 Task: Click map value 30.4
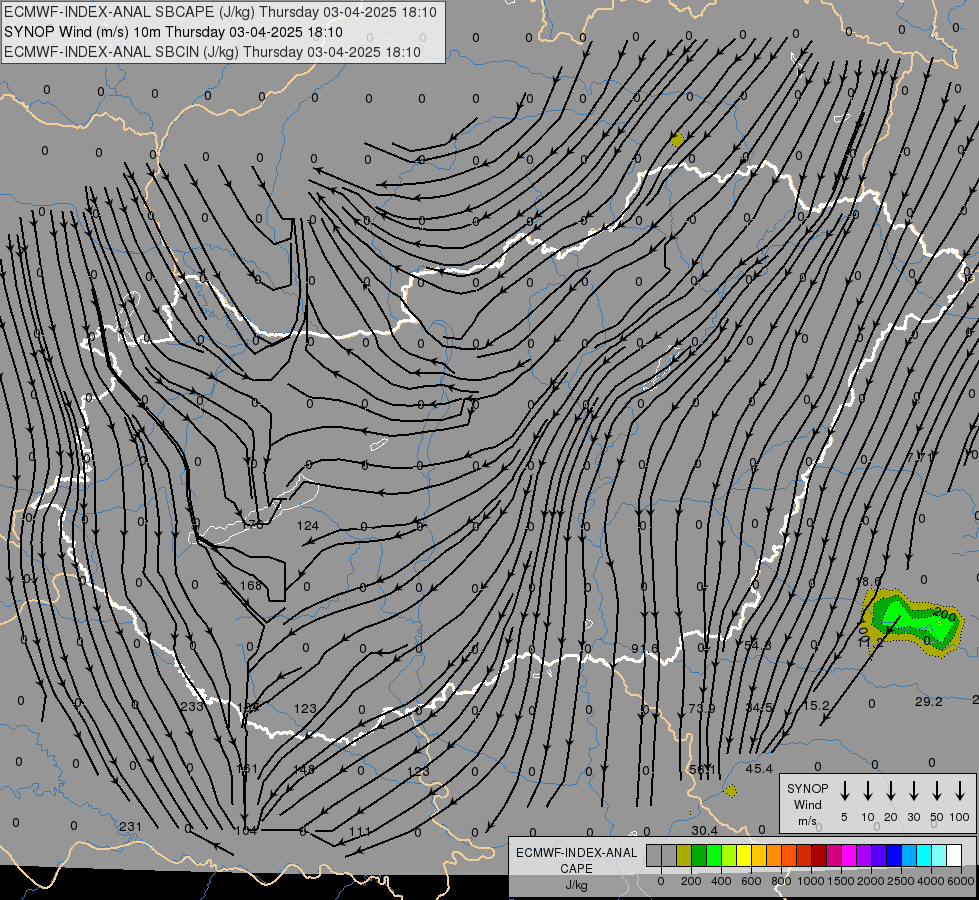[704, 831]
